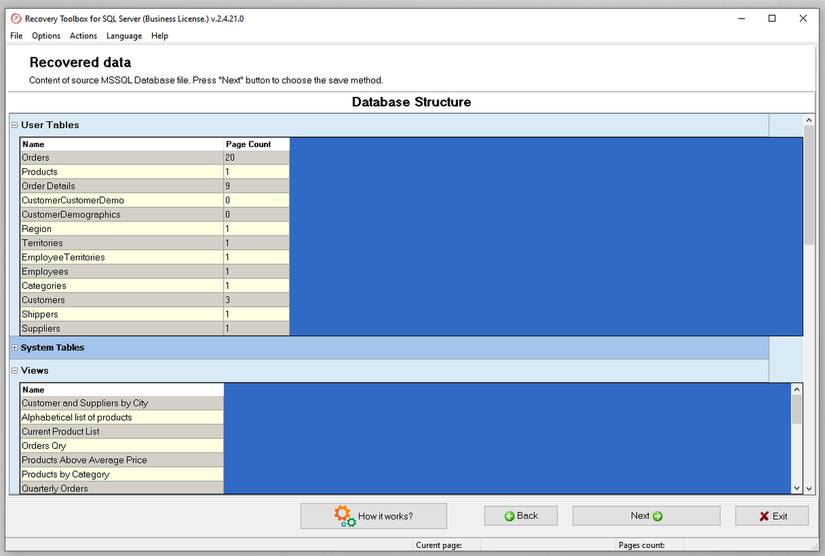Collapse the User Tables section
Screen dimensions: 825x556
point(15,125)
